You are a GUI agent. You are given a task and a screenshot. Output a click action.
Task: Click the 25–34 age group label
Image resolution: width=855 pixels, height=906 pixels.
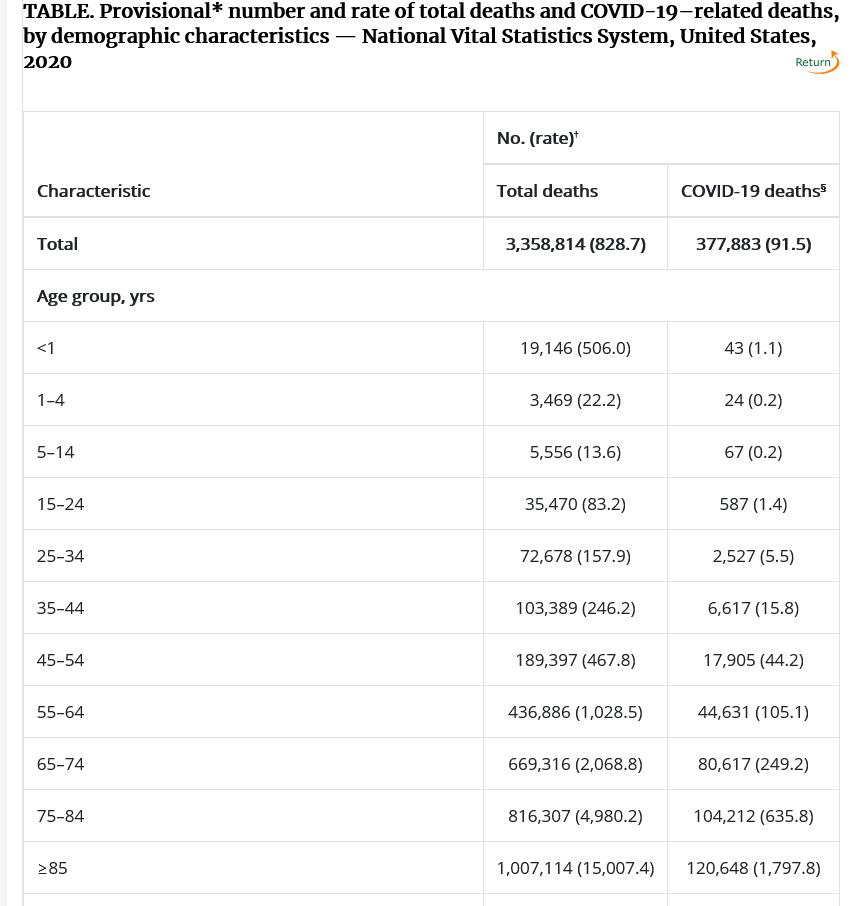pos(60,556)
